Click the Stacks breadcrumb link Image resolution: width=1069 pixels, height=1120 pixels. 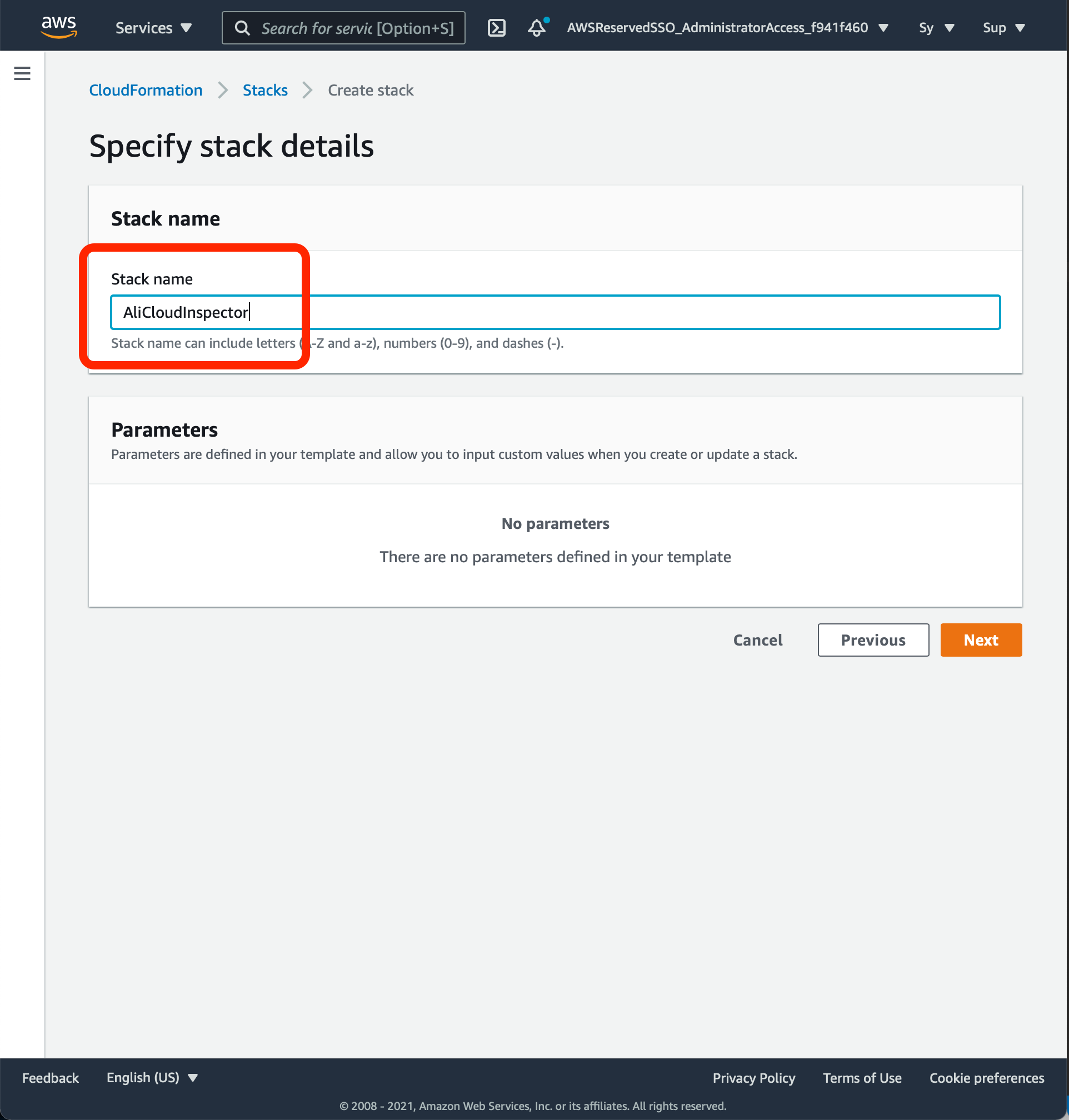(265, 90)
